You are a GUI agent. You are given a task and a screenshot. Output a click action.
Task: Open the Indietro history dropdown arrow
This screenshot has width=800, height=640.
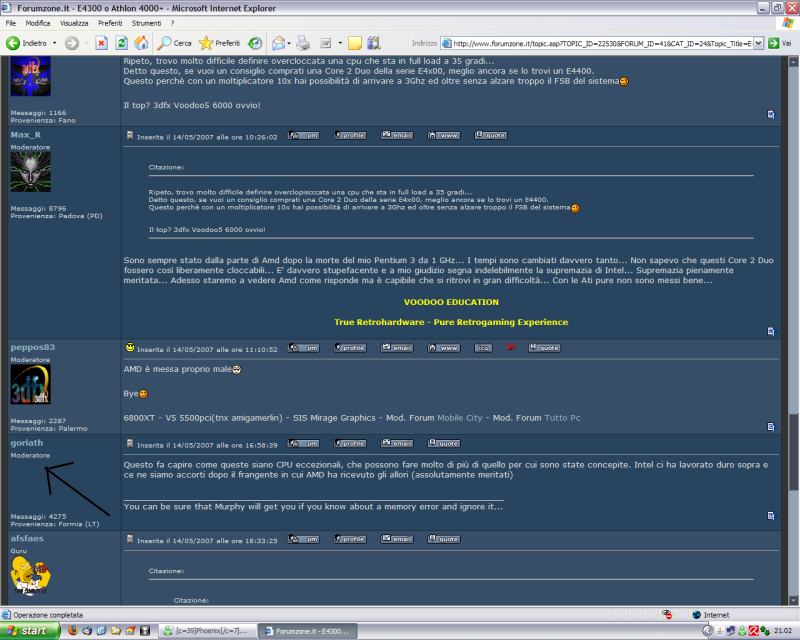pos(55,43)
